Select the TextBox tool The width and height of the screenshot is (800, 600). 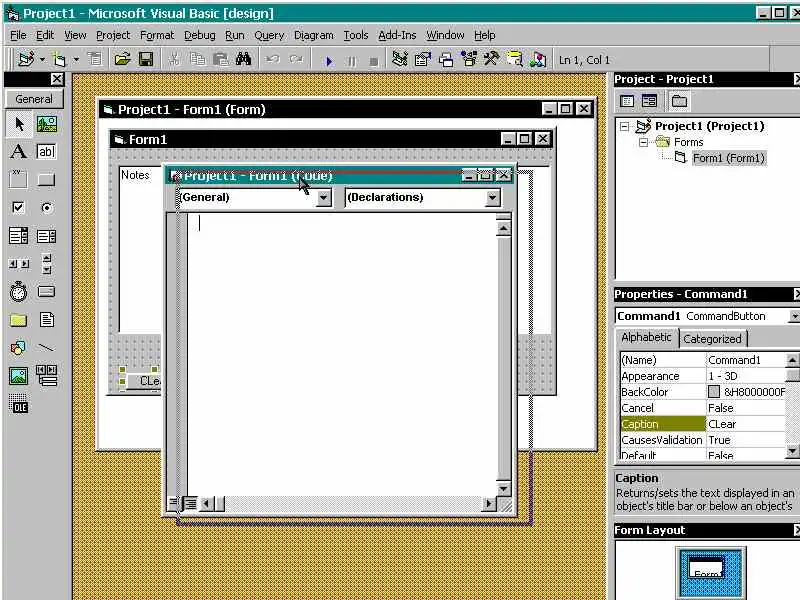click(46, 152)
